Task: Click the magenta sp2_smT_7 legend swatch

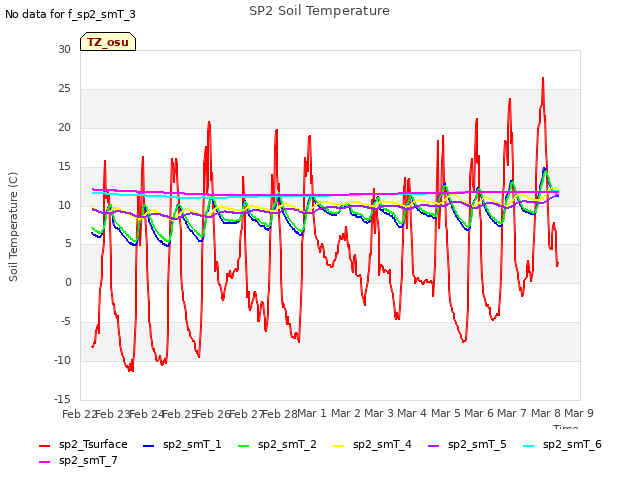Action: [x=44, y=462]
